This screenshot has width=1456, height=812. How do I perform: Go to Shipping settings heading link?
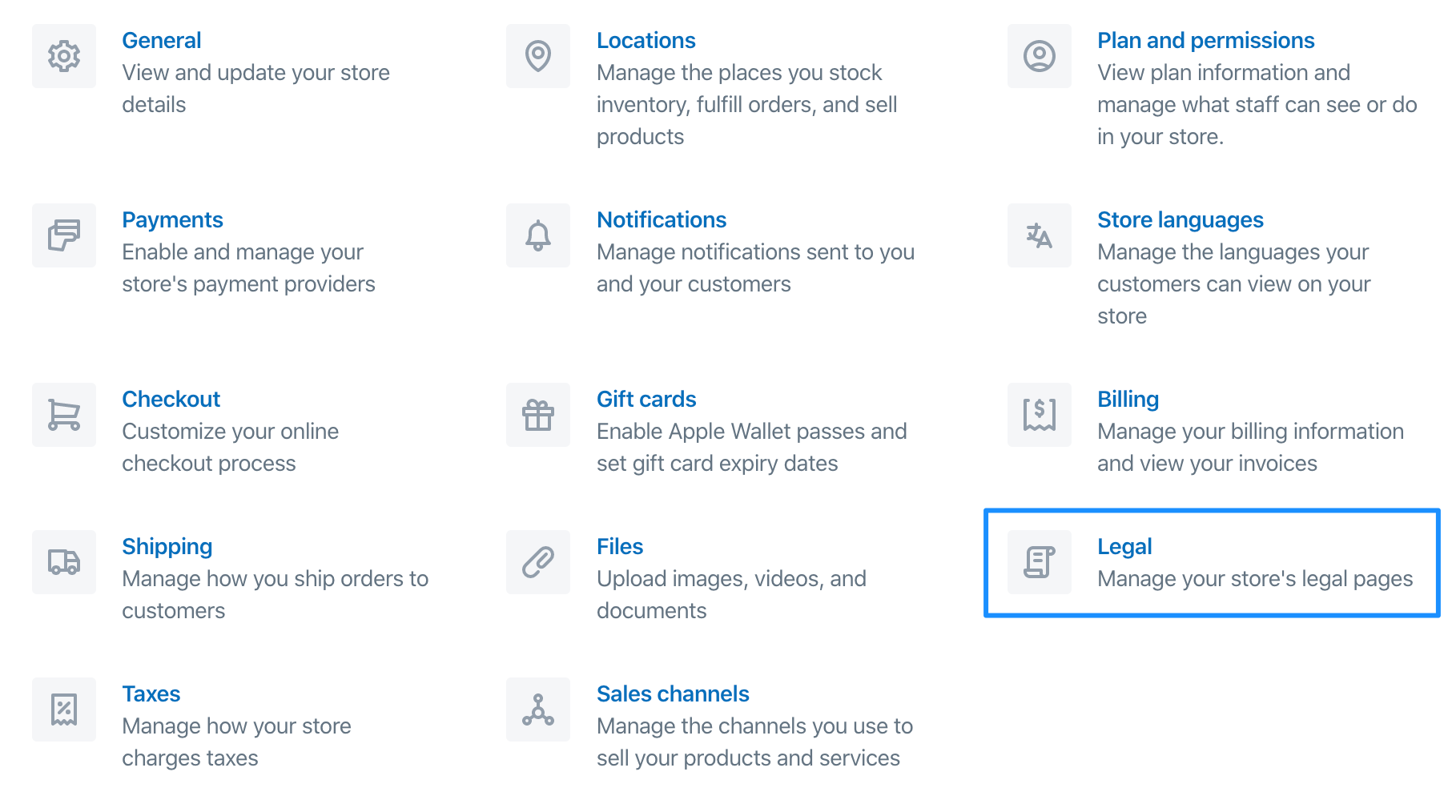click(167, 546)
